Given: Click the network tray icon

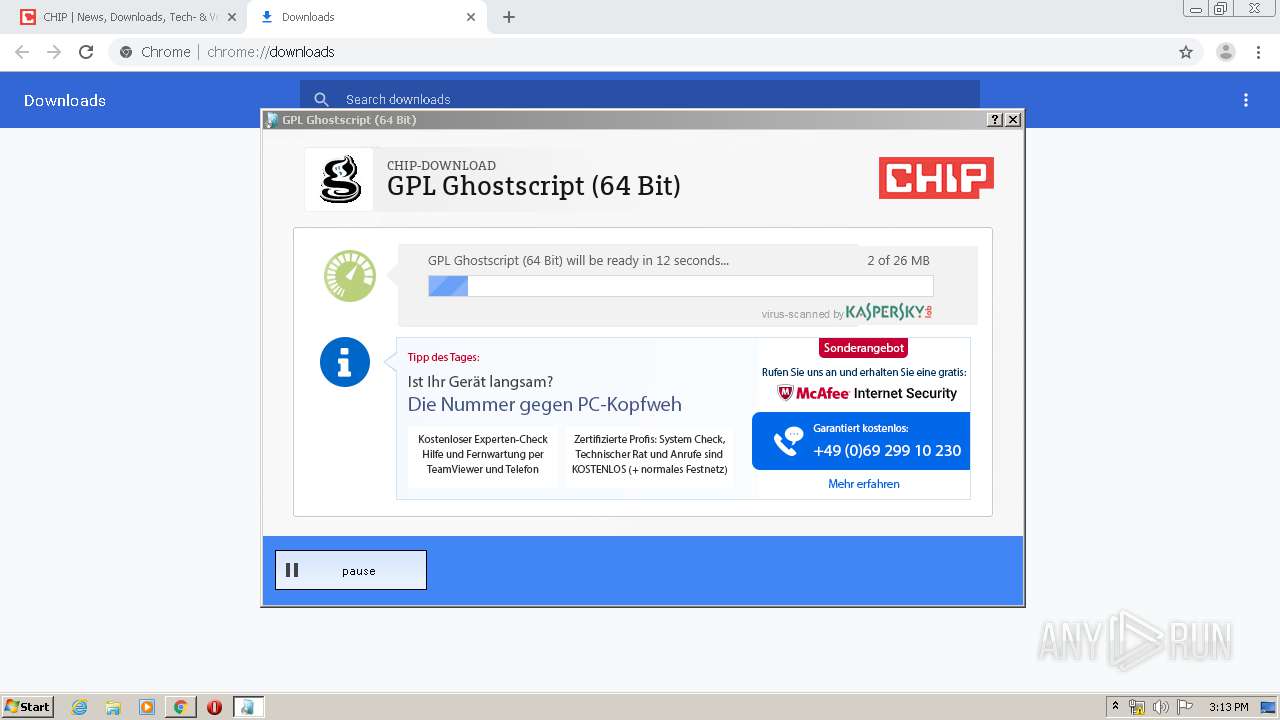Looking at the screenshot, I should click(x=1137, y=707).
